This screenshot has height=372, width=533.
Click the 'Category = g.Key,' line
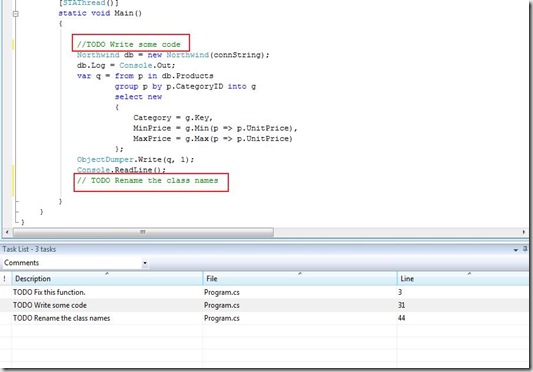click(173, 118)
